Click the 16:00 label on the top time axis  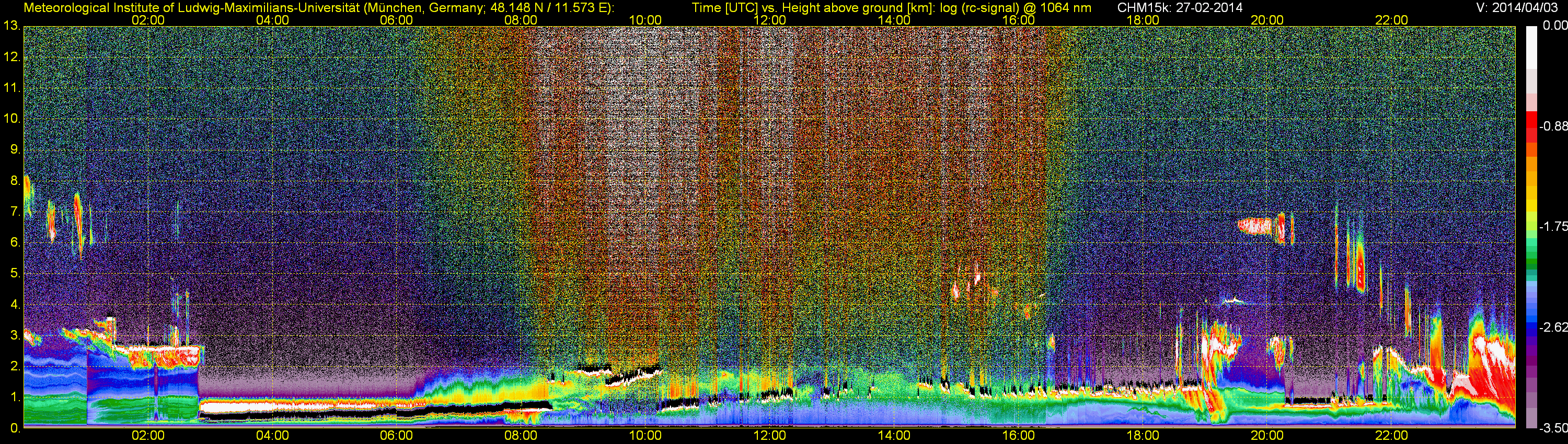[1018, 20]
